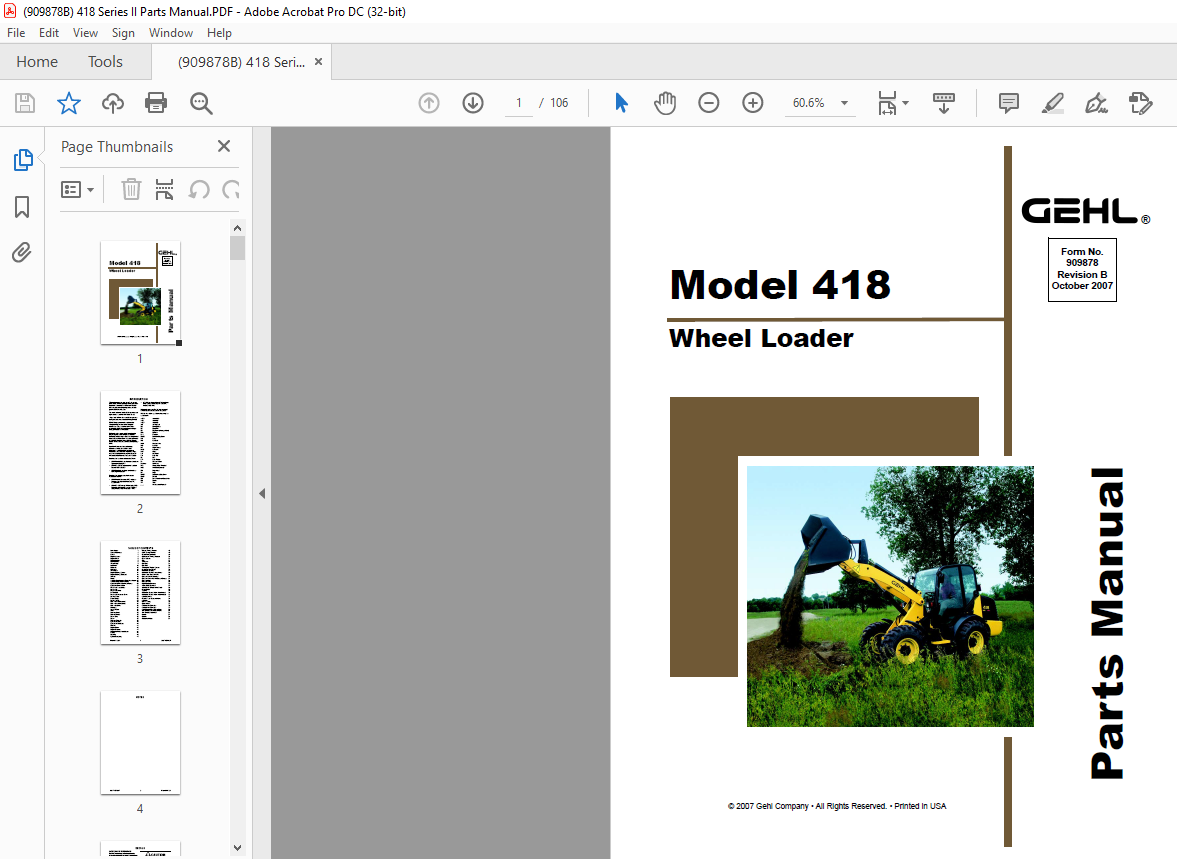Click the 60.6% zoom value field
This screenshot has height=859, width=1177.
click(x=808, y=103)
